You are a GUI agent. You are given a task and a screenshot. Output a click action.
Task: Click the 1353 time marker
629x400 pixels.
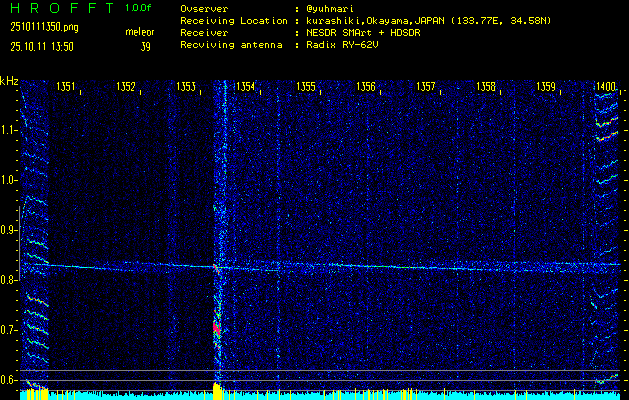coord(186,87)
